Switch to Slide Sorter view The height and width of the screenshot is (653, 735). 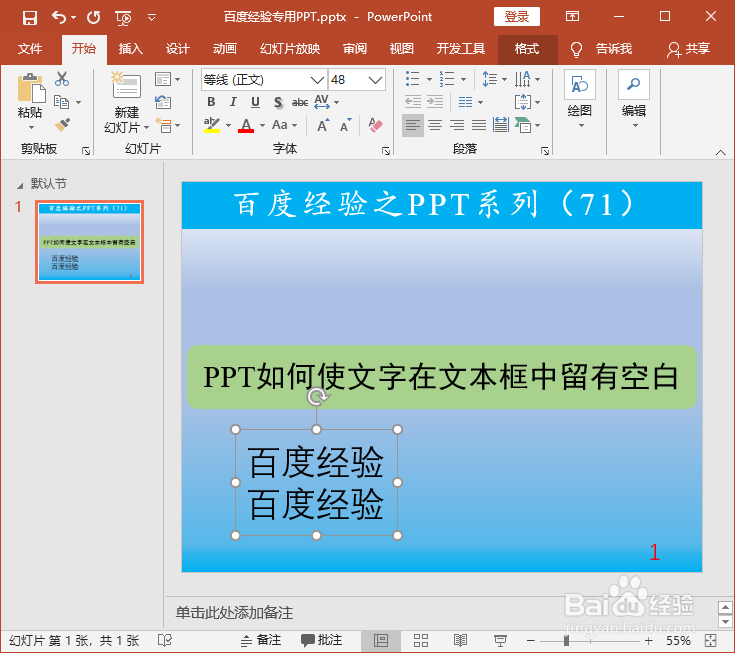click(420, 640)
